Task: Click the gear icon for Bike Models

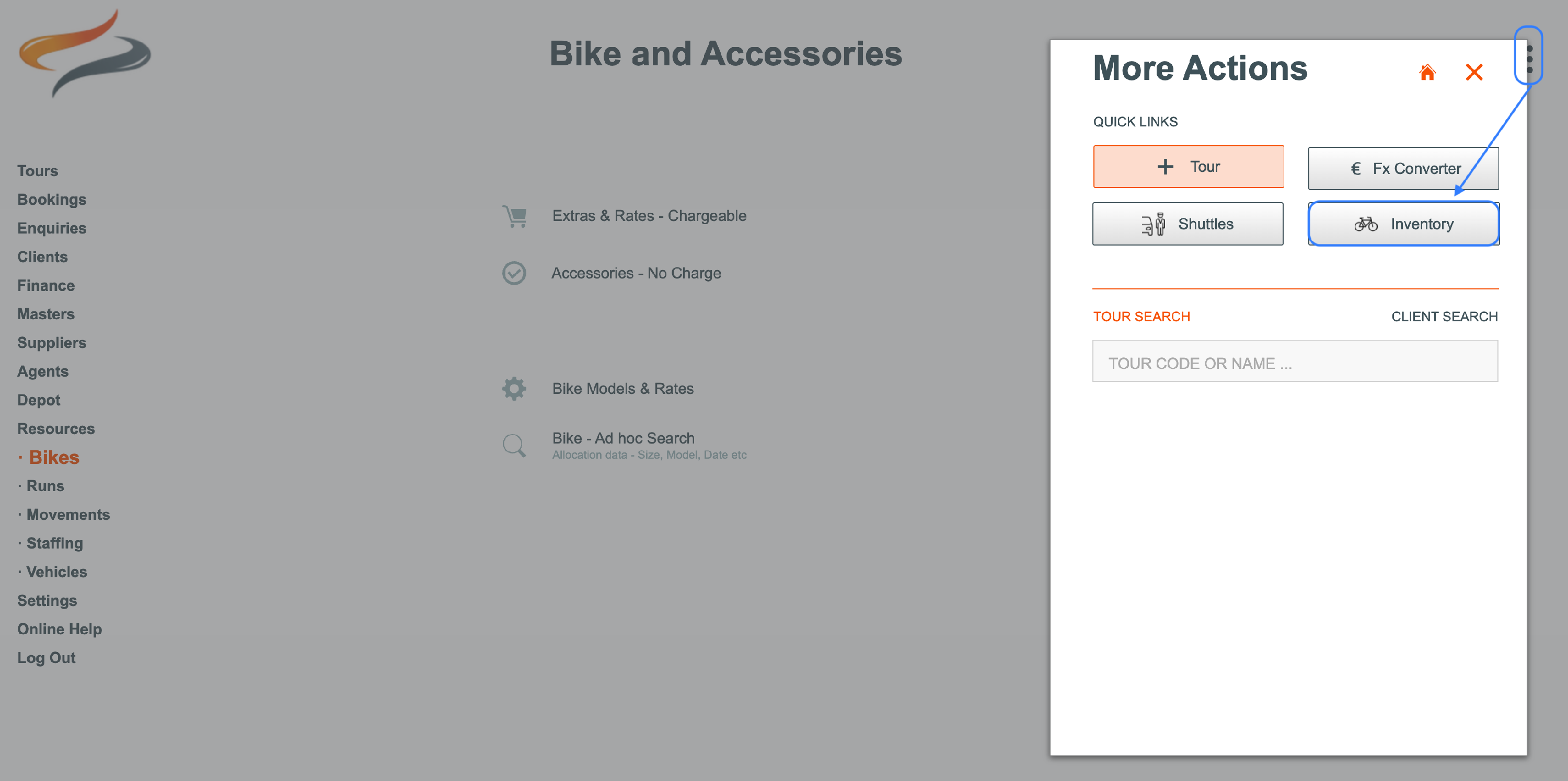Action: [514, 388]
